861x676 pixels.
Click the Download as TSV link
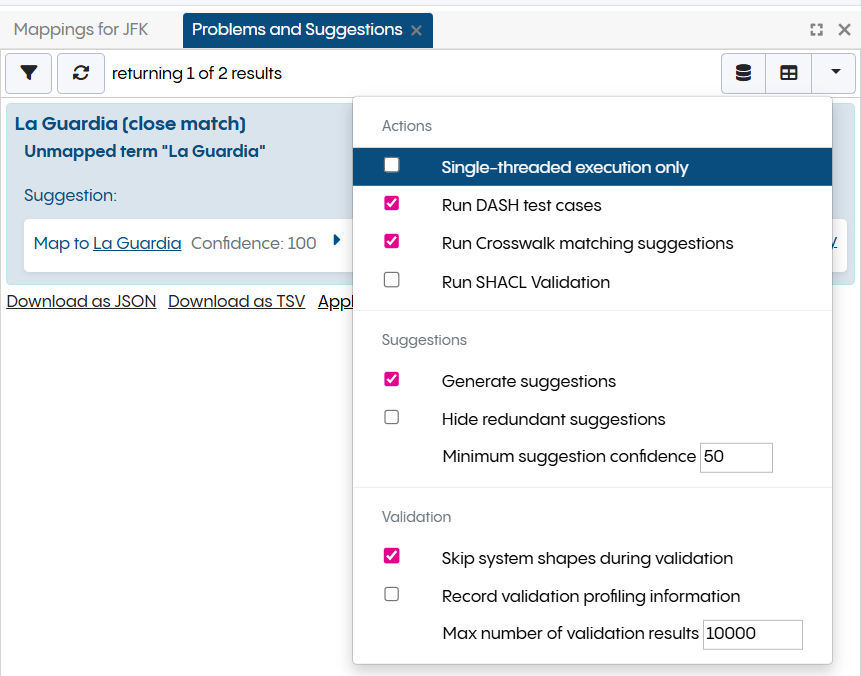236,301
